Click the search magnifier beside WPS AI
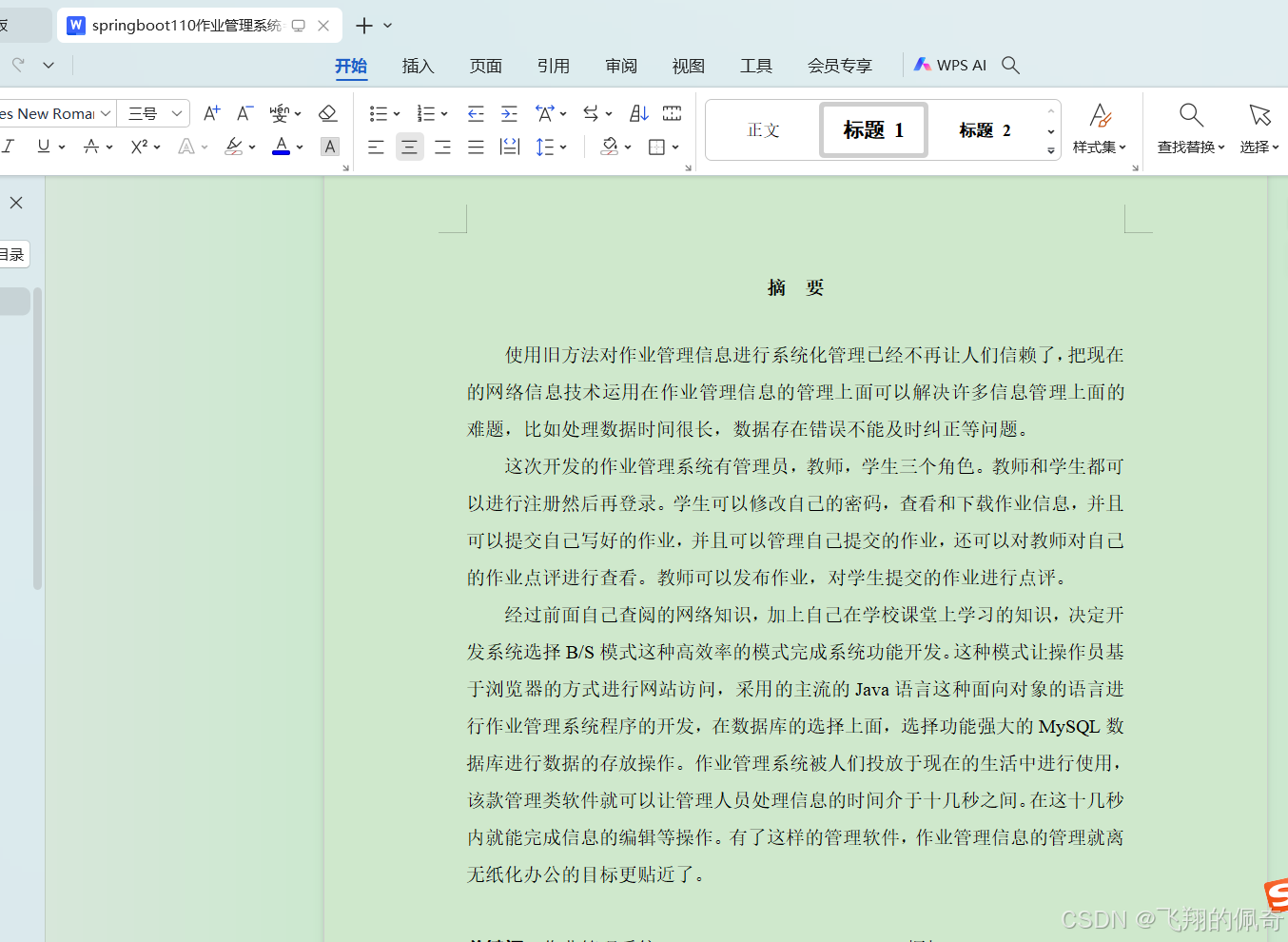Image resolution: width=1288 pixels, height=942 pixels. click(1011, 65)
